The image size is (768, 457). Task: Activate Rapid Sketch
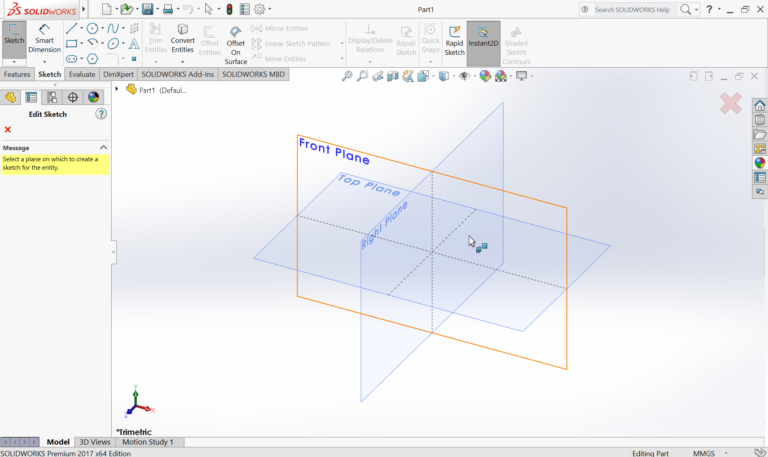coord(455,40)
